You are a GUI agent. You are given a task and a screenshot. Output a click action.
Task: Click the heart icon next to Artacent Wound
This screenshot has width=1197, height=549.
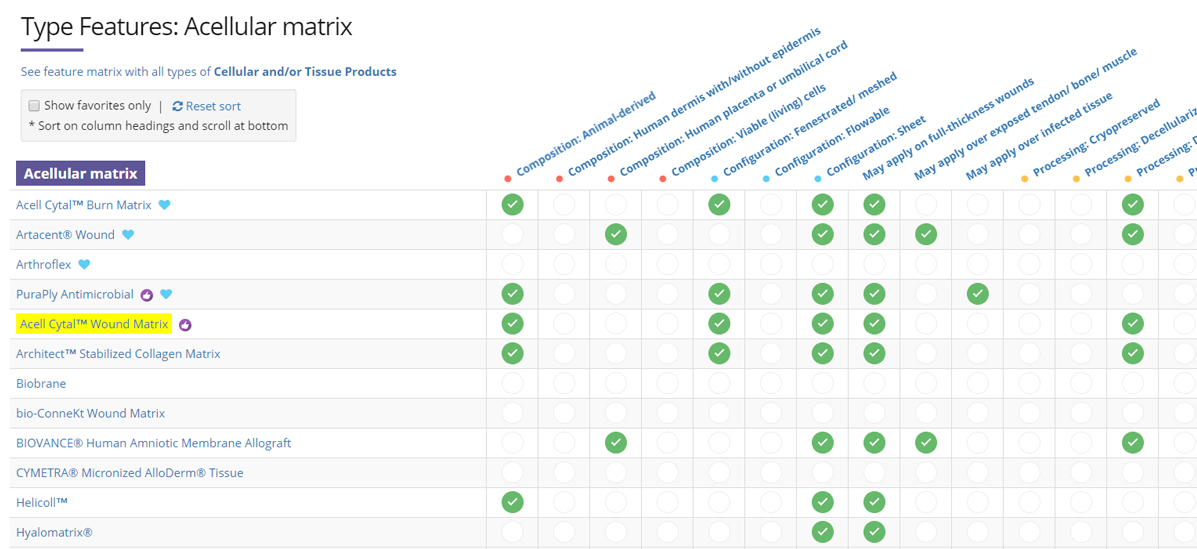[x=127, y=234]
